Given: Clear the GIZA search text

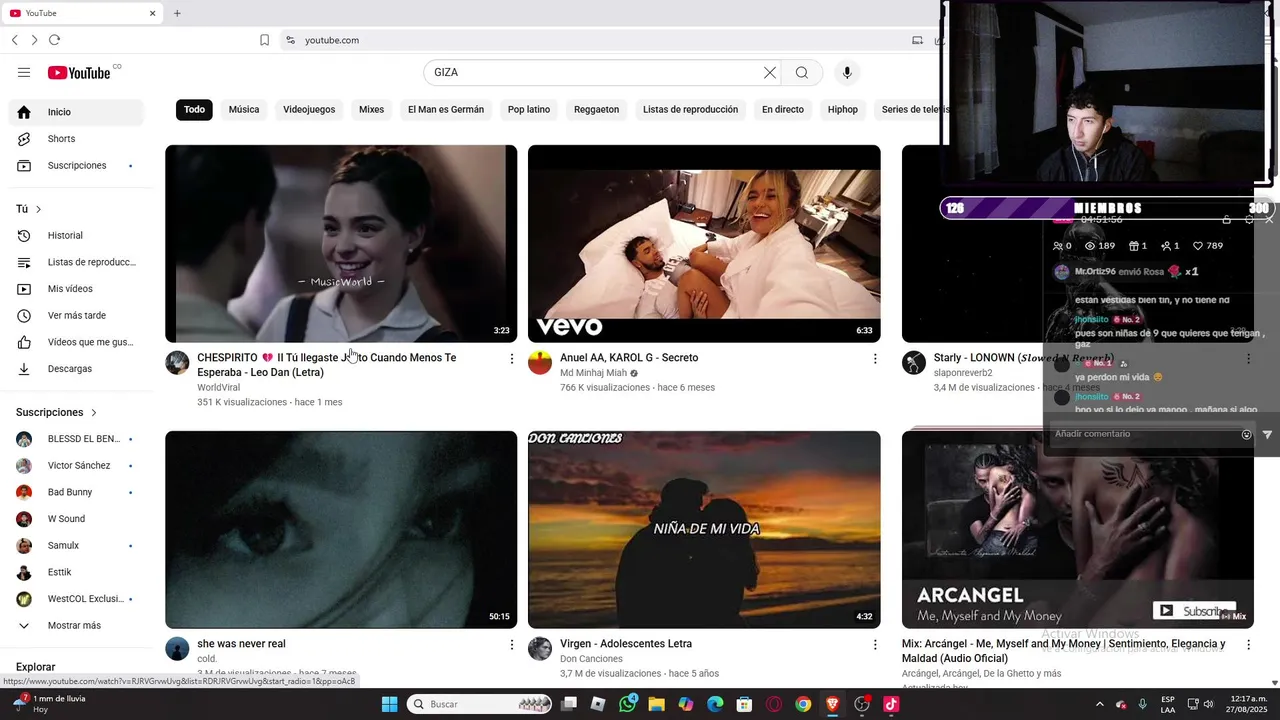Looking at the screenshot, I should coord(769,72).
